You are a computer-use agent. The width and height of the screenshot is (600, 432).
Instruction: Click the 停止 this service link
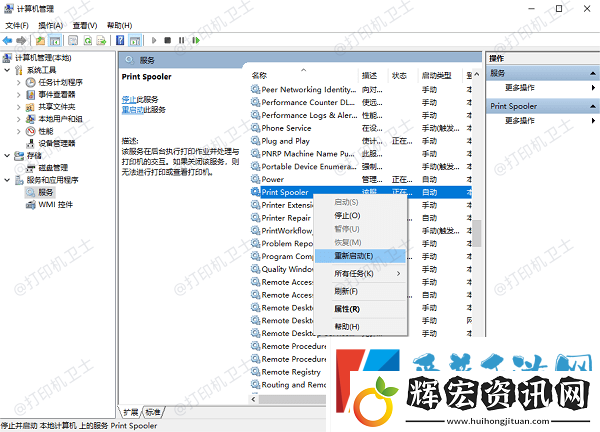click(129, 99)
